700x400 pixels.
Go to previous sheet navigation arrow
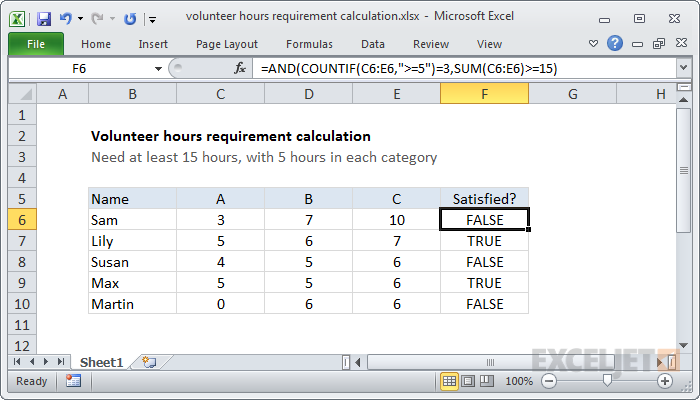coord(32,362)
